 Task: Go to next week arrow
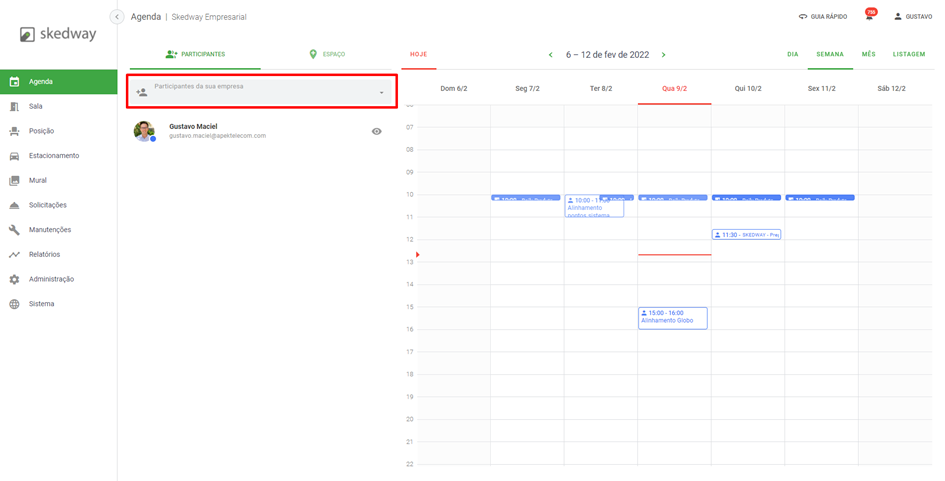[x=663, y=55]
